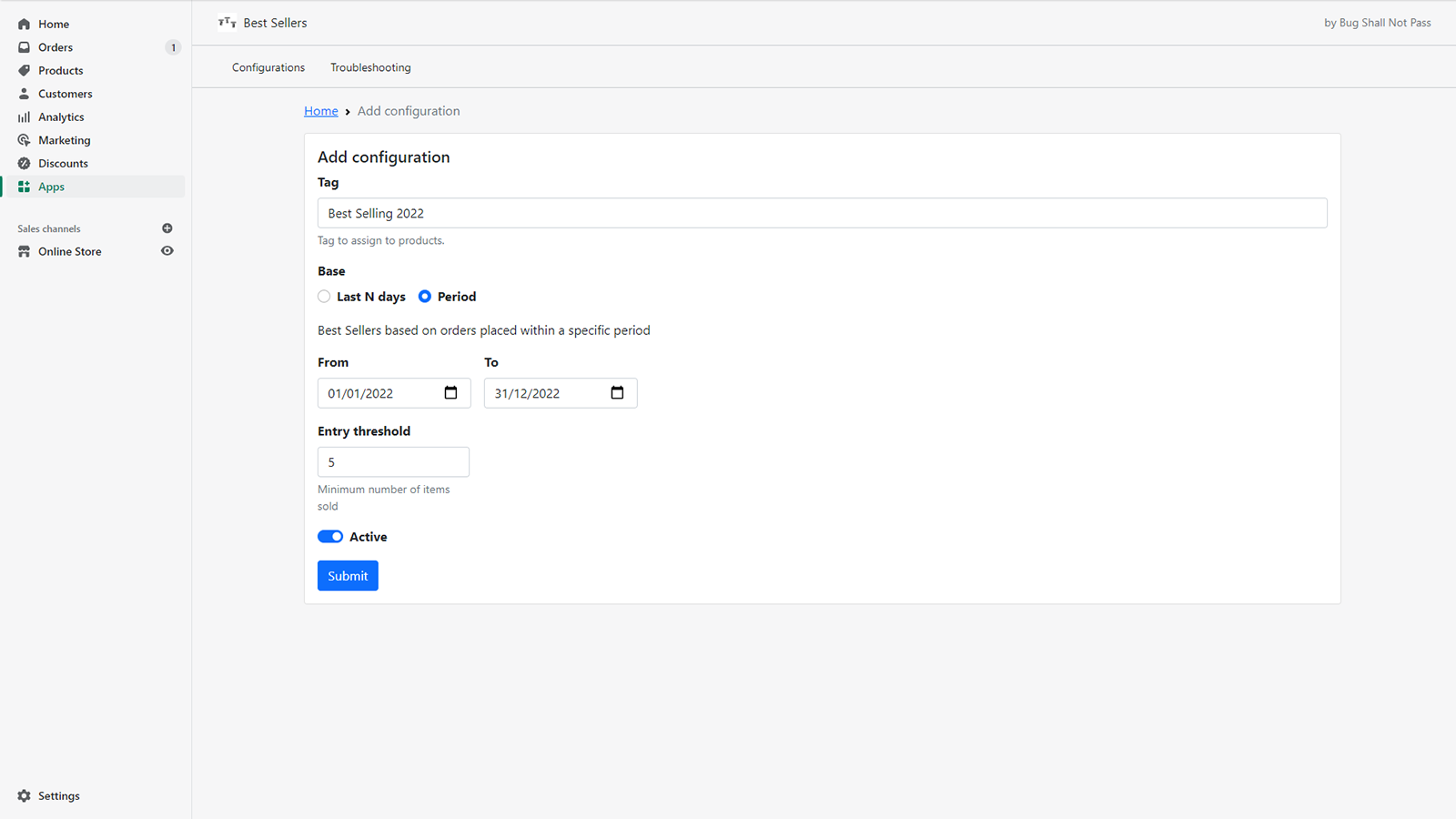Select the Last N days radio option
Image resolution: width=1456 pixels, height=819 pixels.
pyautogui.click(x=324, y=297)
